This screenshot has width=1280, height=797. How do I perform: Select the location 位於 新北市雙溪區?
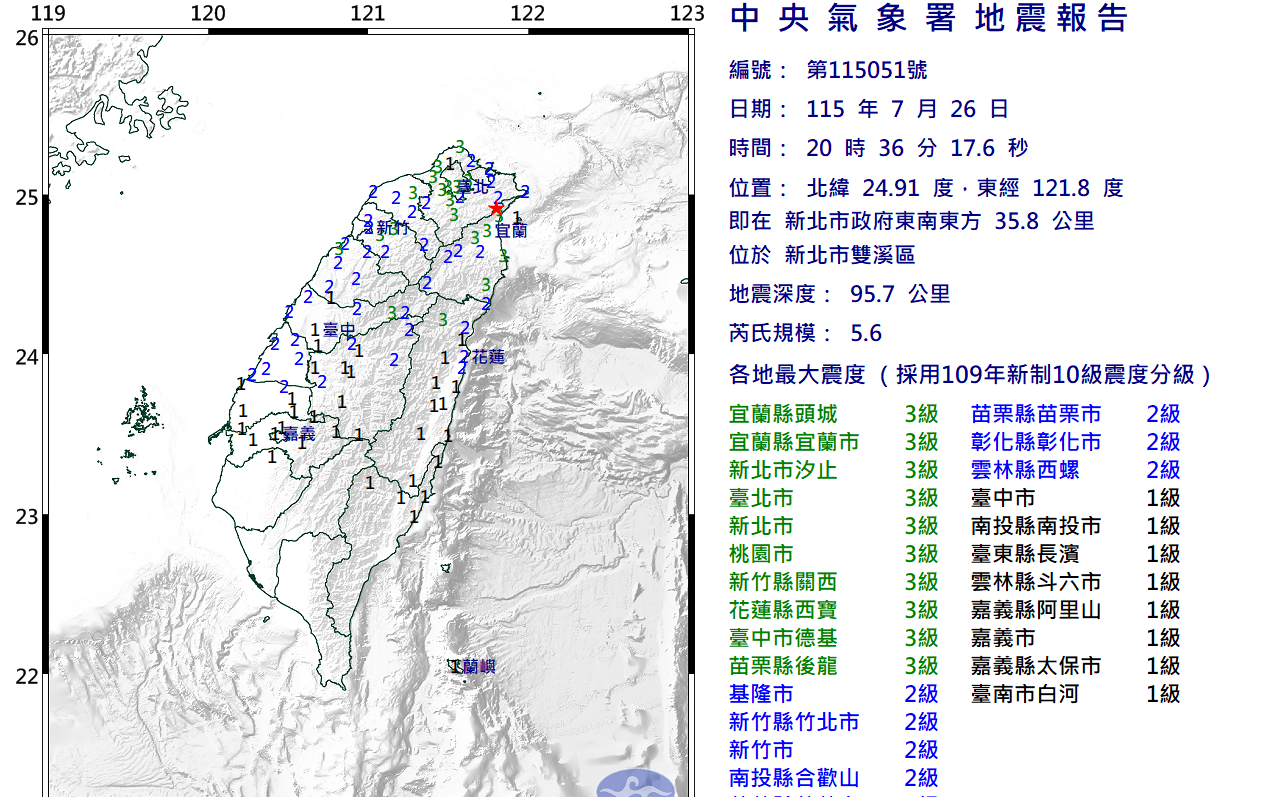(x=822, y=255)
